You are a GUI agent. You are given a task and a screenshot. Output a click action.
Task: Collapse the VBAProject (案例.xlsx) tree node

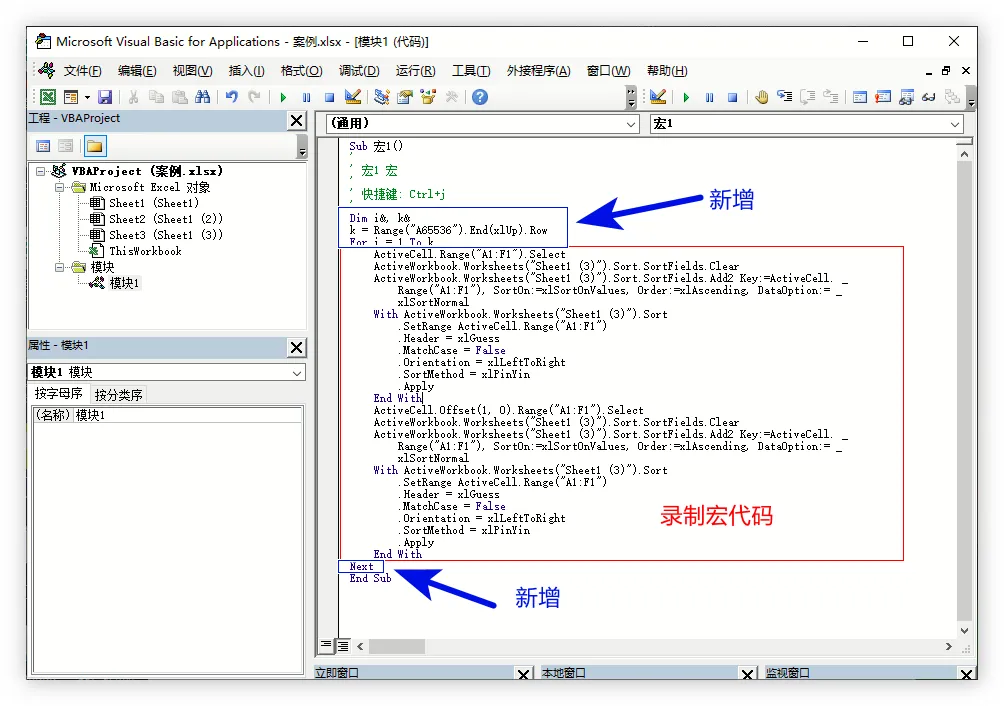(41, 172)
